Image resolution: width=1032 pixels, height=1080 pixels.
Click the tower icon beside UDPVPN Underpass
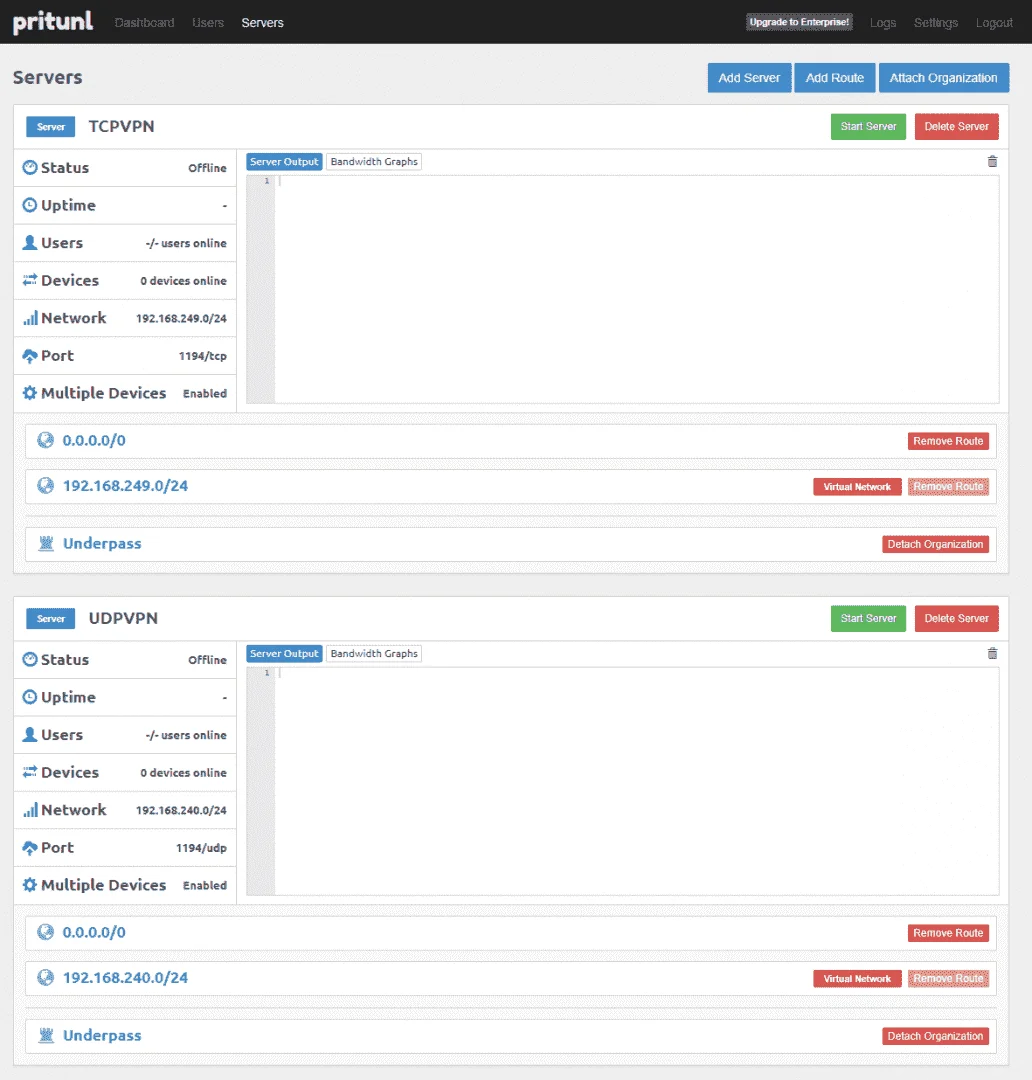(x=46, y=1035)
